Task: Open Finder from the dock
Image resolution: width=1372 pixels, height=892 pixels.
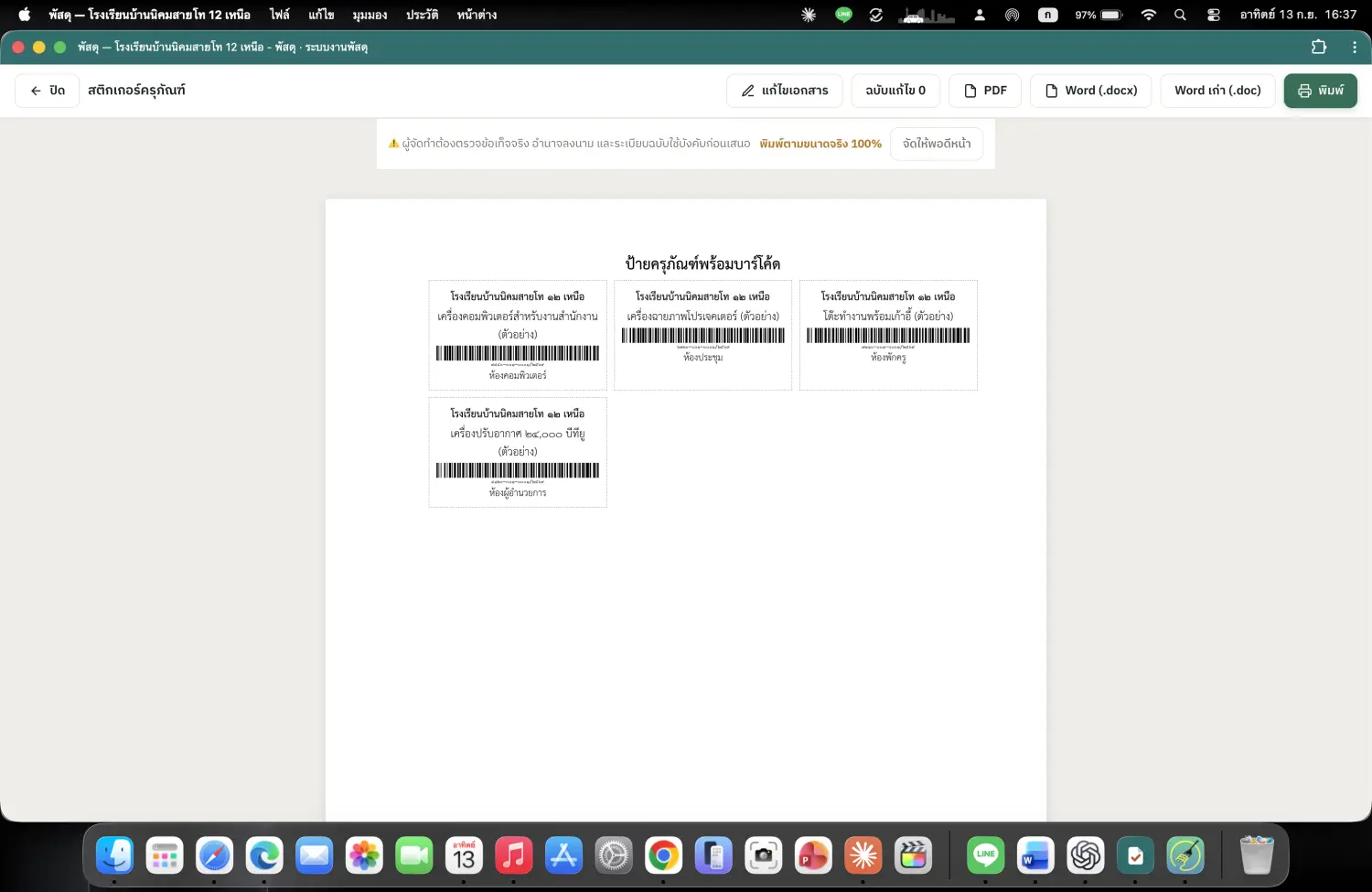Action: 114,856
